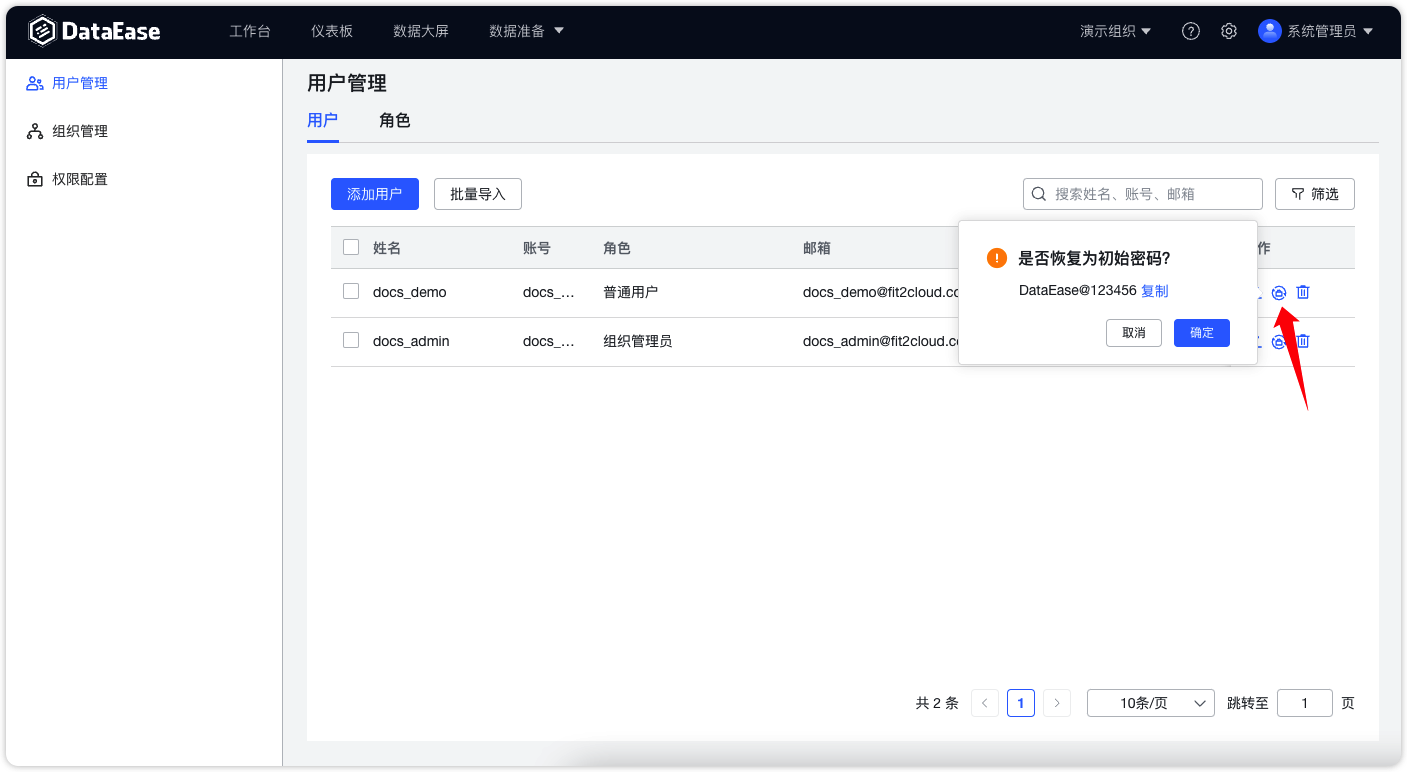This screenshot has height=772, width=1407.
Task: Delete the docs_demo user
Action: [x=1303, y=293]
